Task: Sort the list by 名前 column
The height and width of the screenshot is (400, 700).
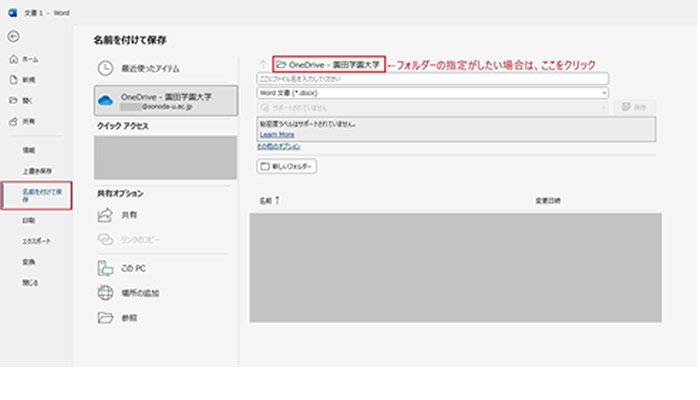Action: click(265, 200)
